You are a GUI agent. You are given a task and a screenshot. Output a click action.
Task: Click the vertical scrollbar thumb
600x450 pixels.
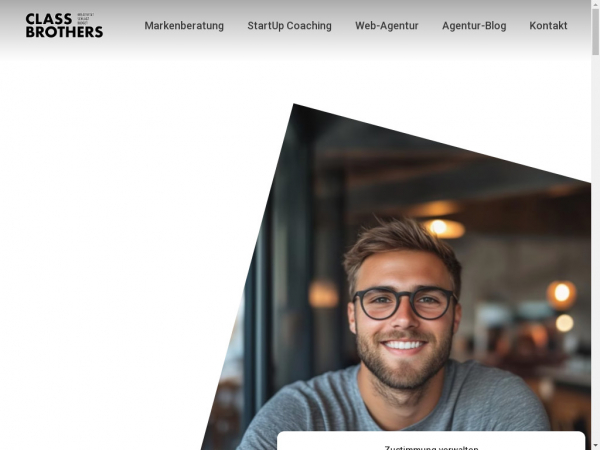click(x=595, y=31)
